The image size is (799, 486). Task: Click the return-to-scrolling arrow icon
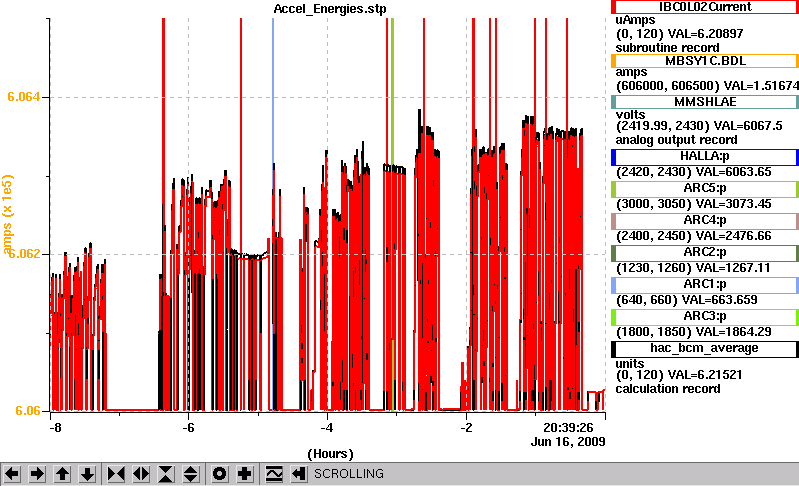coord(299,474)
